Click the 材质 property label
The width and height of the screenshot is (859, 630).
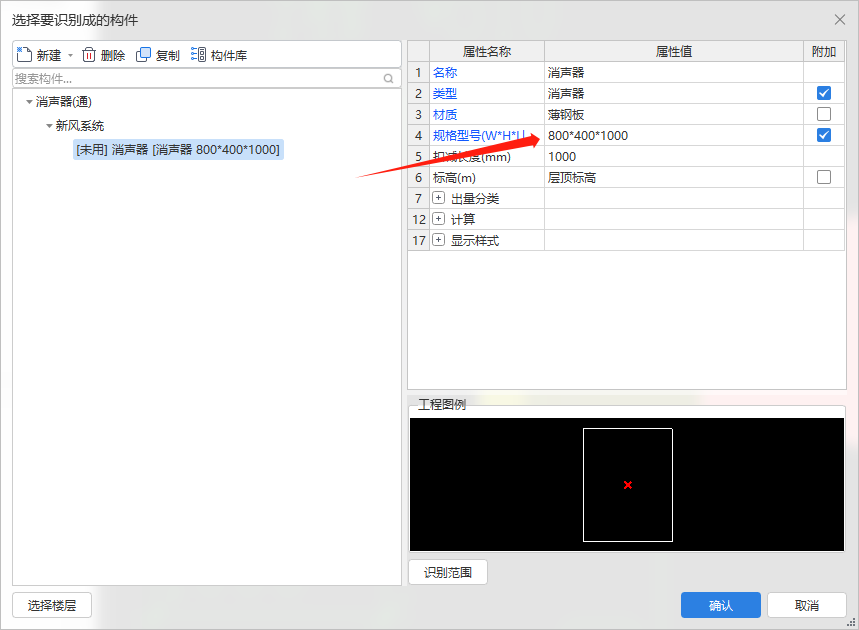click(x=445, y=114)
